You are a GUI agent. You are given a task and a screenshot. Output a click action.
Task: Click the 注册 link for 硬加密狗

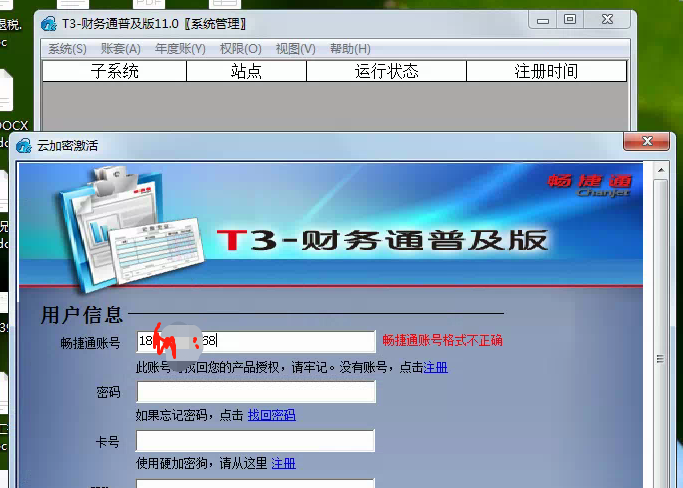(283, 463)
